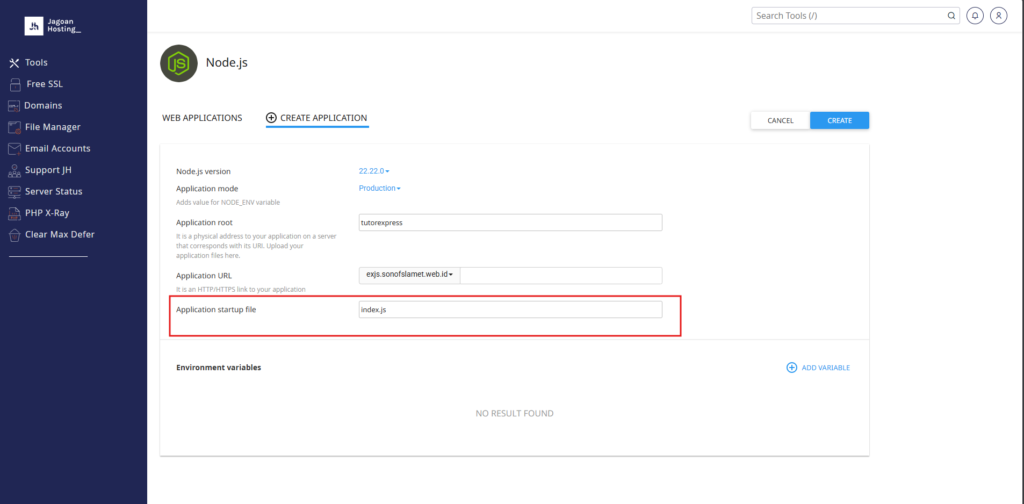Click Clear Max Defer bucket icon
1024x504 pixels.
coord(14,235)
